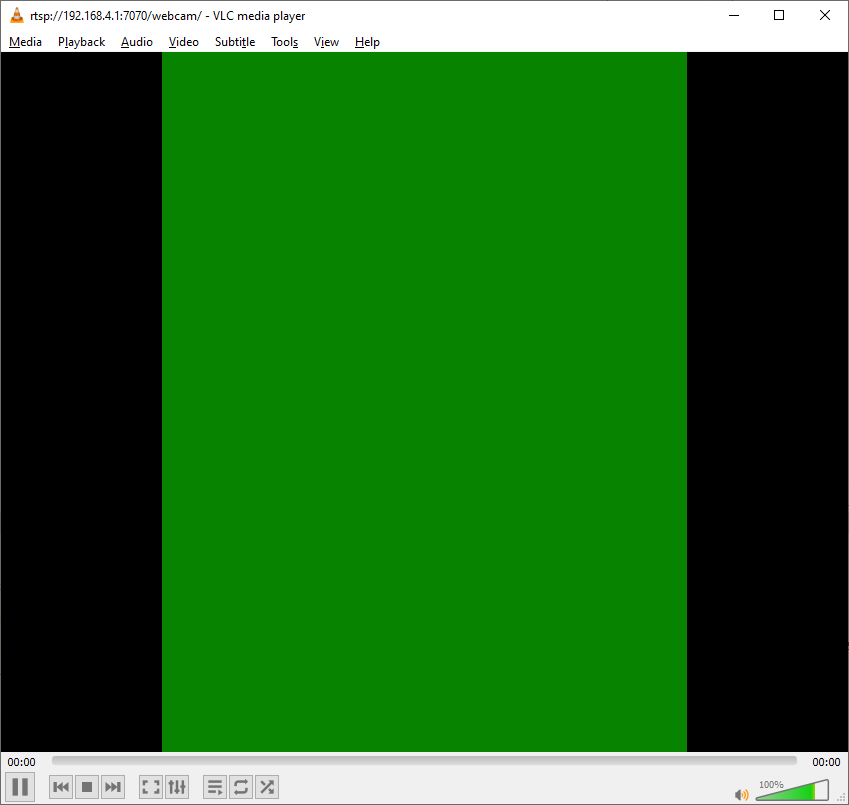Jump to previous media in playlist
The width and height of the screenshot is (849, 805).
point(61,787)
